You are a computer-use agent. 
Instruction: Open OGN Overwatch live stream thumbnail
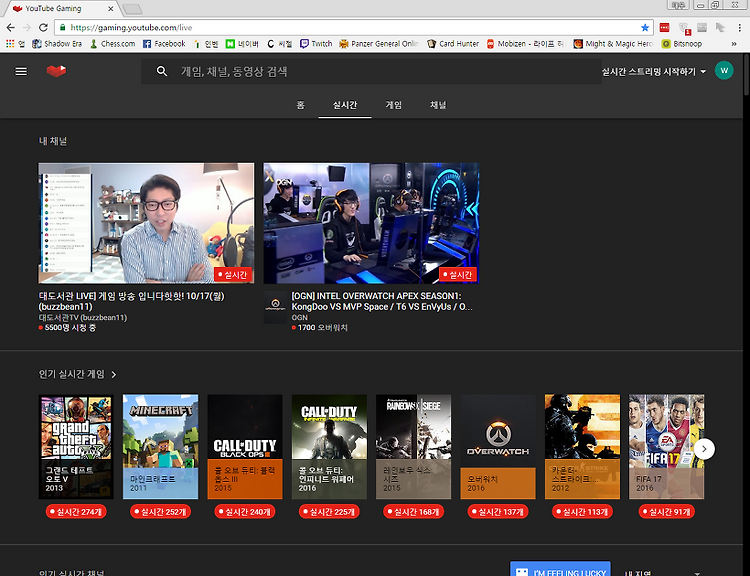pos(371,223)
